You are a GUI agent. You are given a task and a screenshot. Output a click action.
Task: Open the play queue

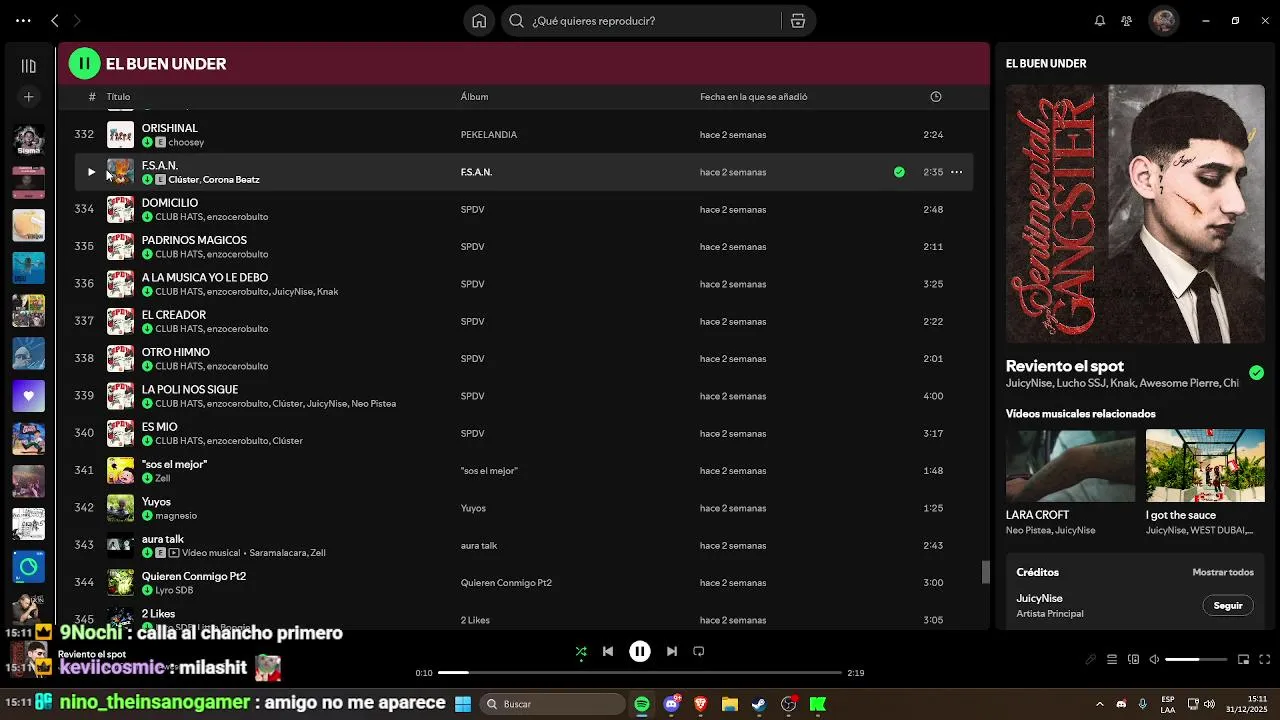pos(1112,660)
